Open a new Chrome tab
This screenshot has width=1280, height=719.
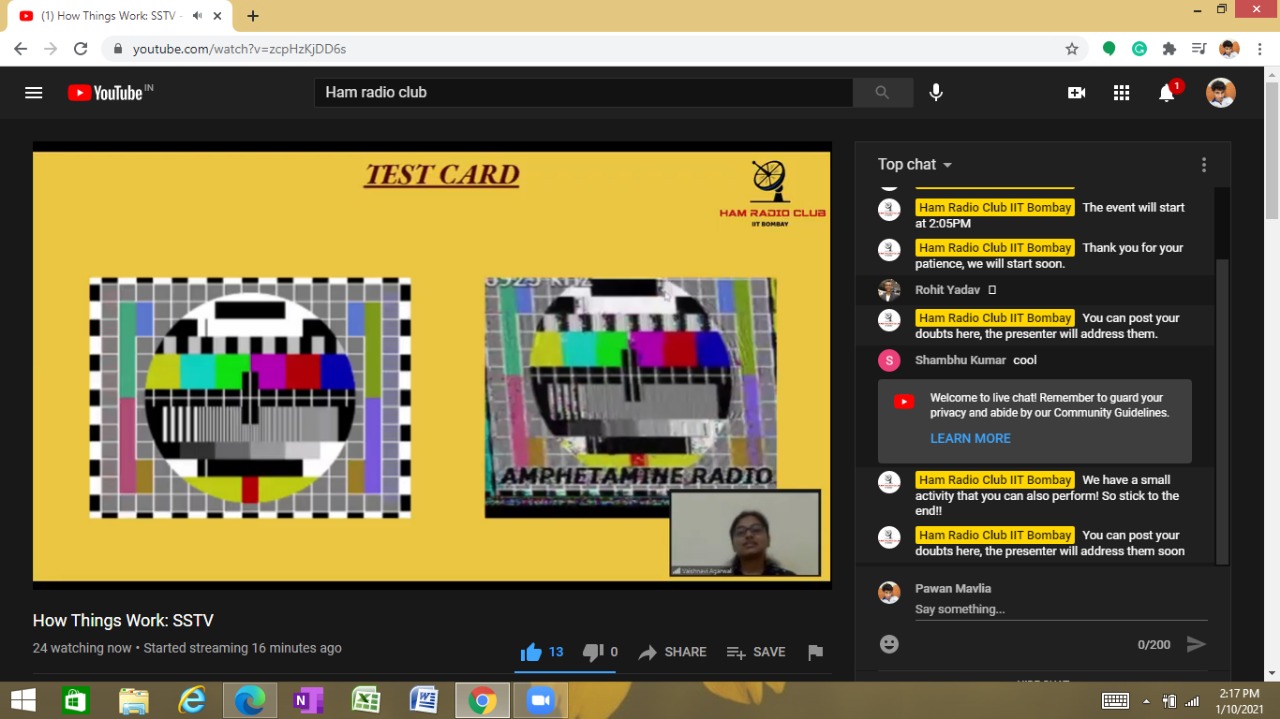pos(252,16)
